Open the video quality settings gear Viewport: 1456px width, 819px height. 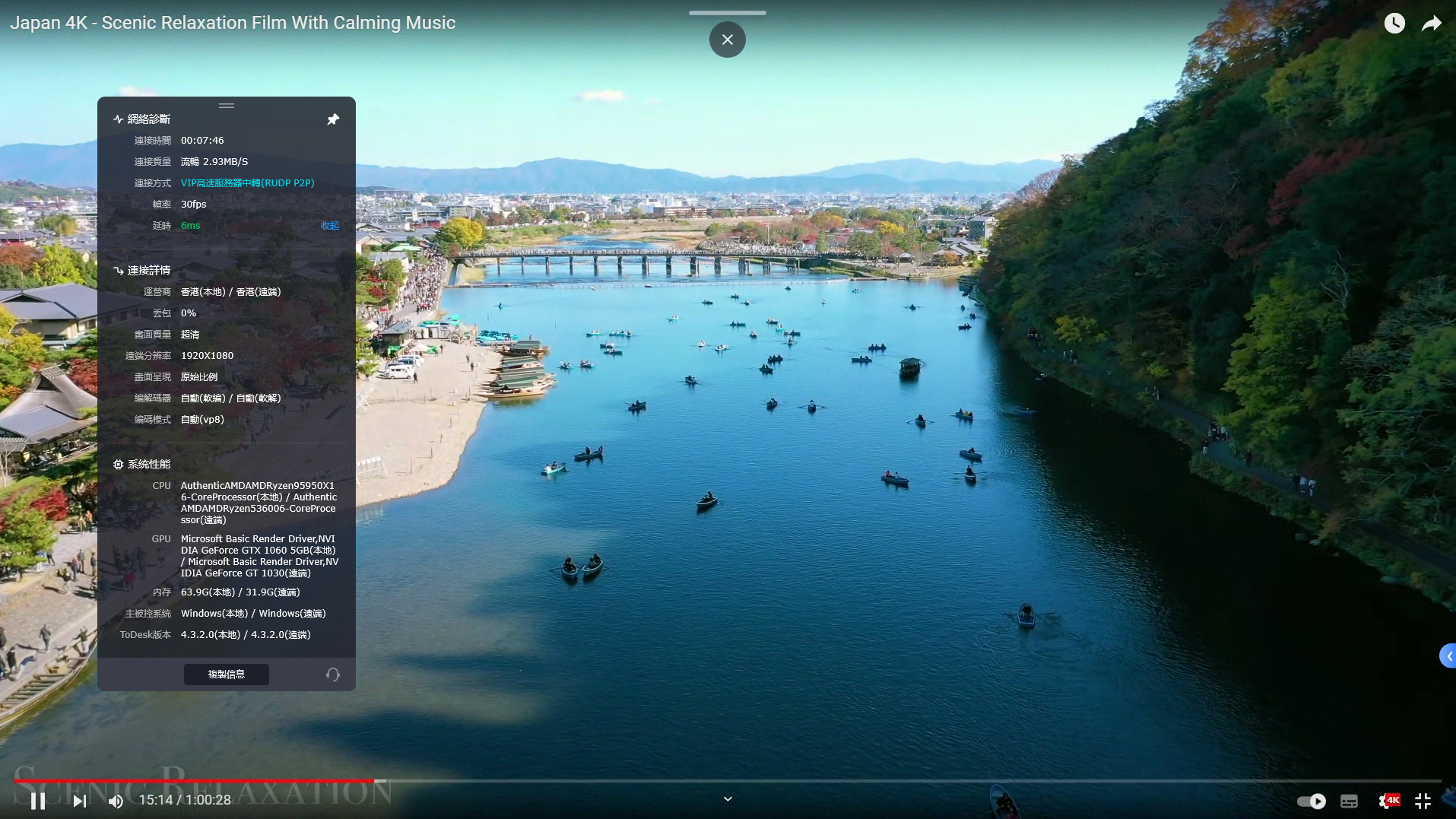click(1388, 801)
